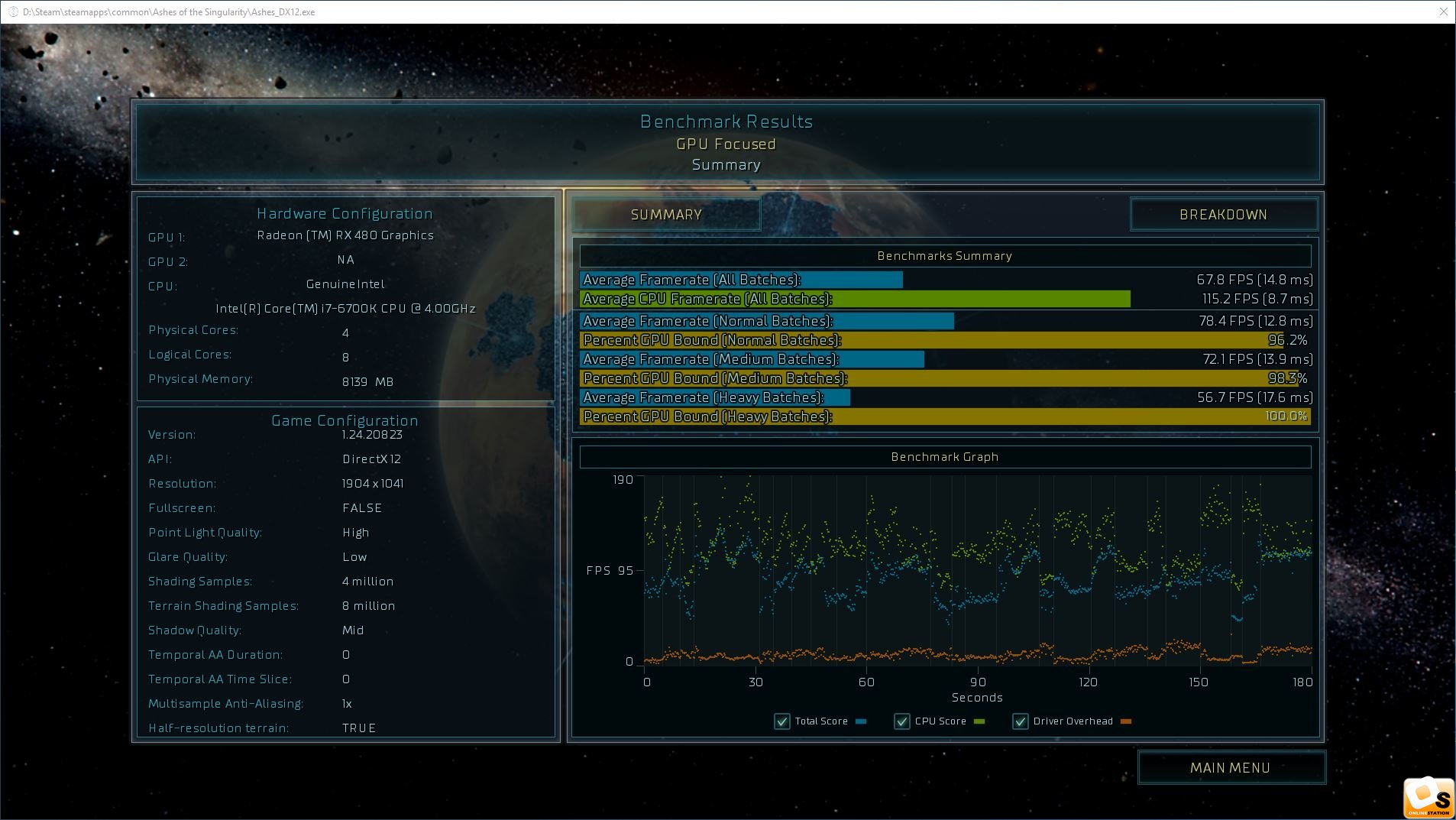
Task: Click the Game Configuration heading
Action: click(345, 421)
